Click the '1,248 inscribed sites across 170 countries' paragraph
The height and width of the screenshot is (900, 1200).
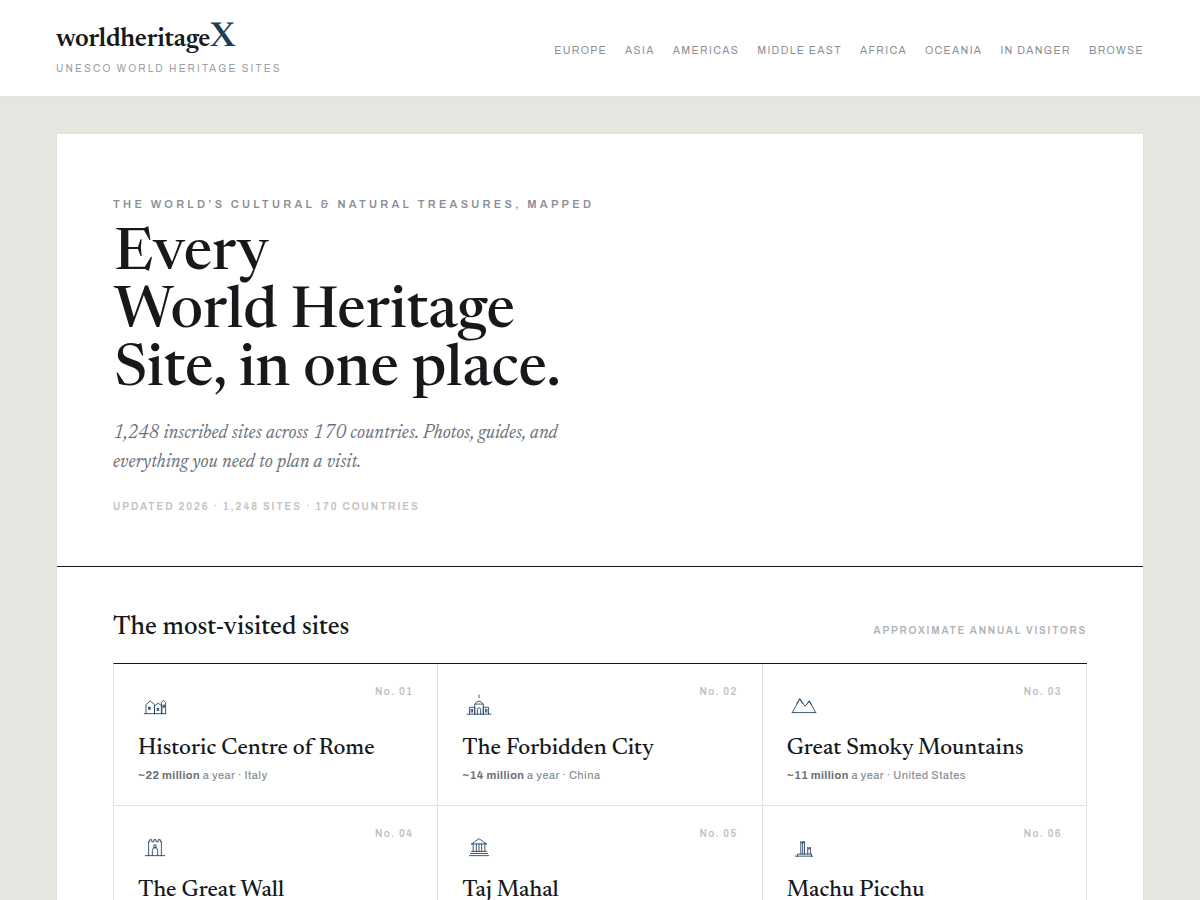(335, 446)
